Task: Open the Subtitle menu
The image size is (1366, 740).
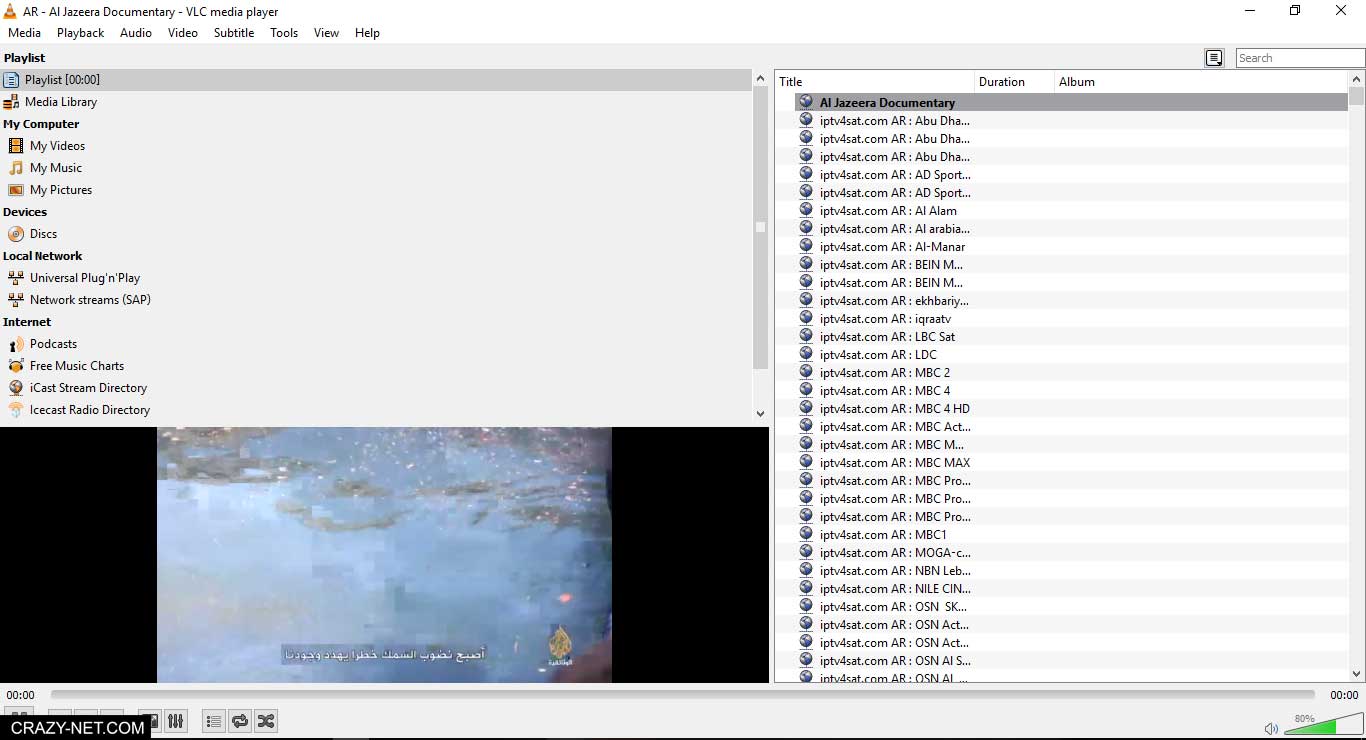Action: 234,33
